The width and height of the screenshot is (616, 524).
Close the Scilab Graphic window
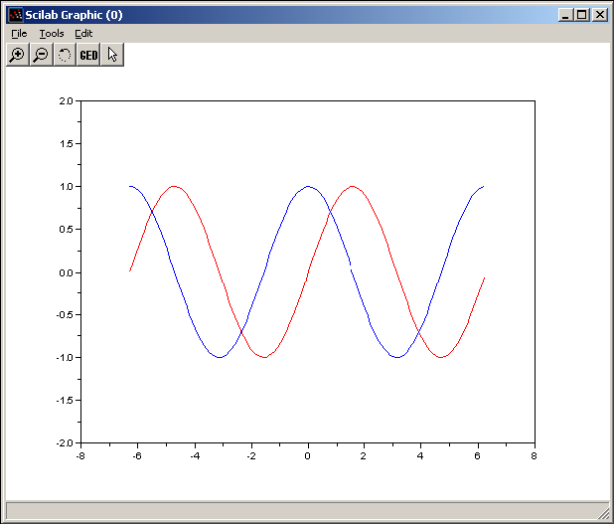point(600,15)
